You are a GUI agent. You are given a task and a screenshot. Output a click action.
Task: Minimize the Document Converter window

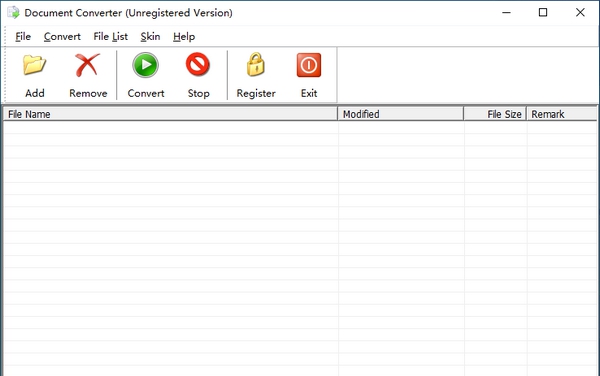click(506, 13)
